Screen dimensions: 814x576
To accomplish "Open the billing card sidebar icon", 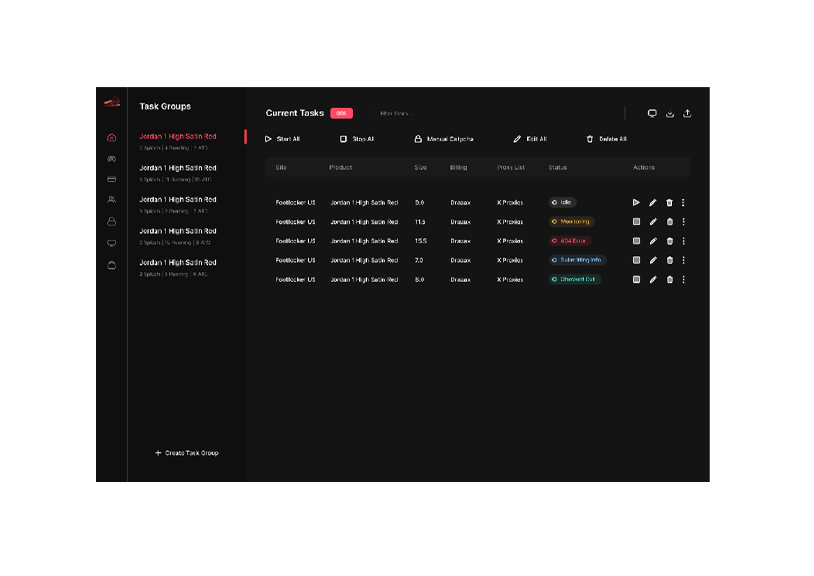I will [111, 180].
